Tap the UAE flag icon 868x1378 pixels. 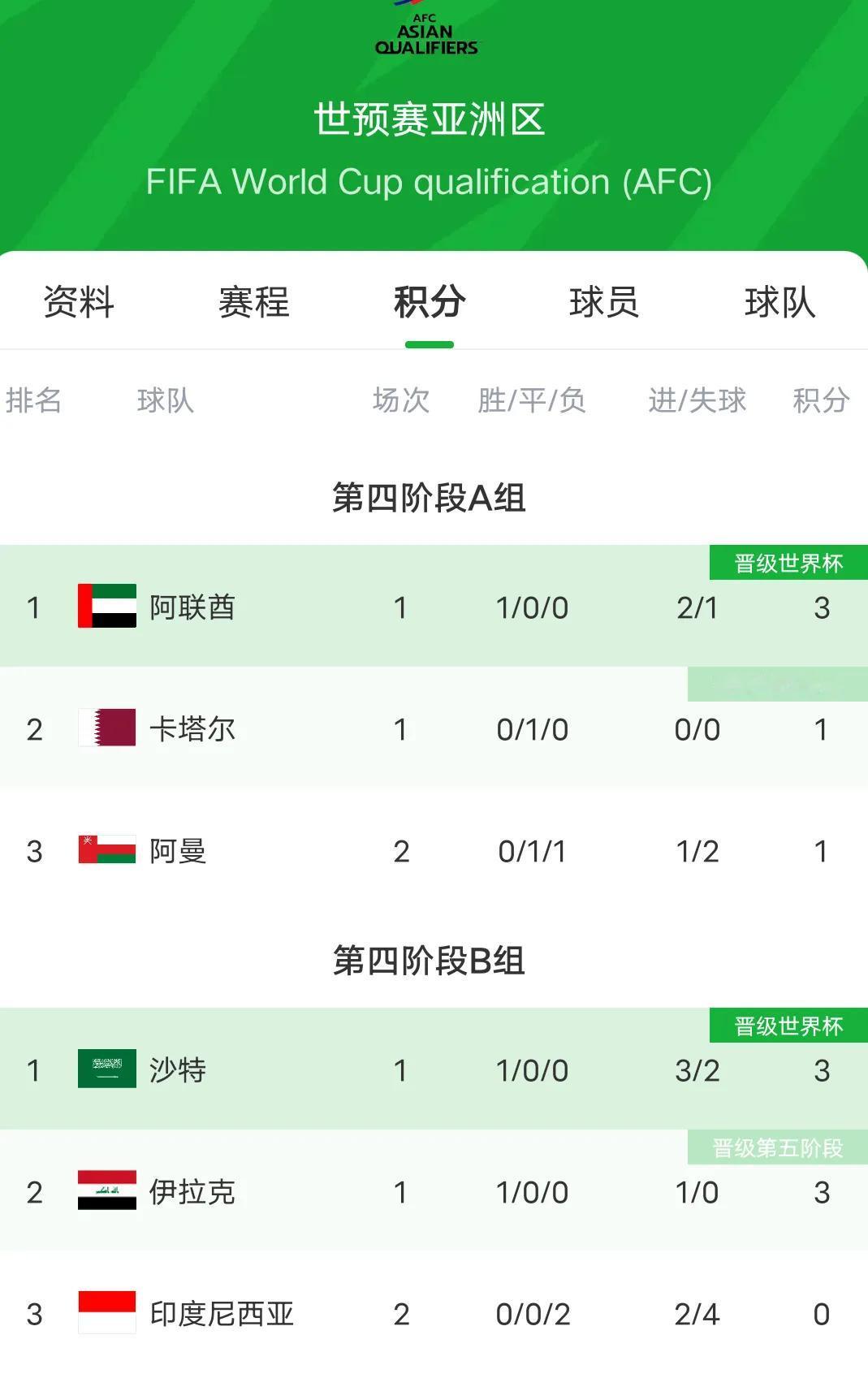(x=107, y=606)
